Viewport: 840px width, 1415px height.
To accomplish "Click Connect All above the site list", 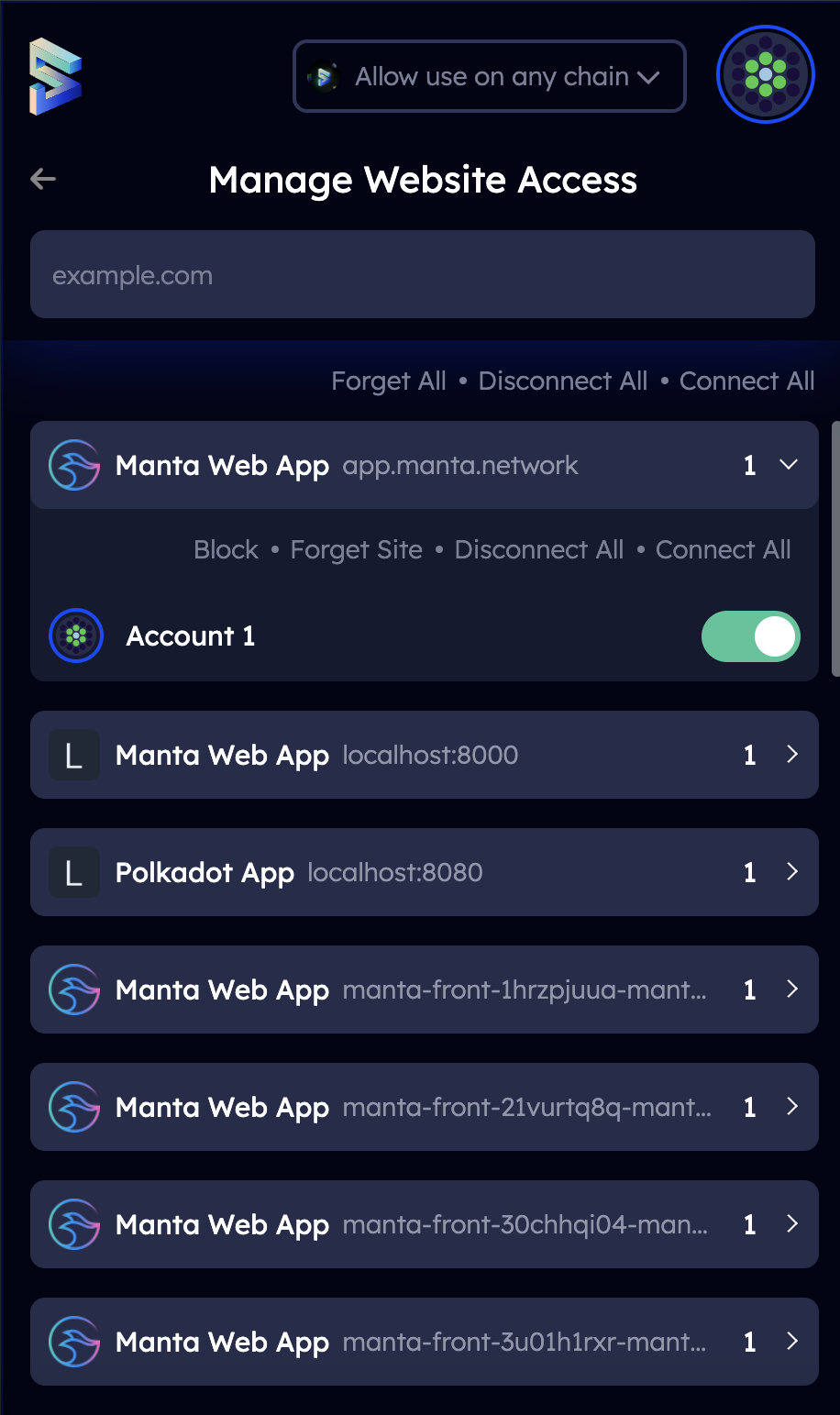I will (x=746, y=381).
